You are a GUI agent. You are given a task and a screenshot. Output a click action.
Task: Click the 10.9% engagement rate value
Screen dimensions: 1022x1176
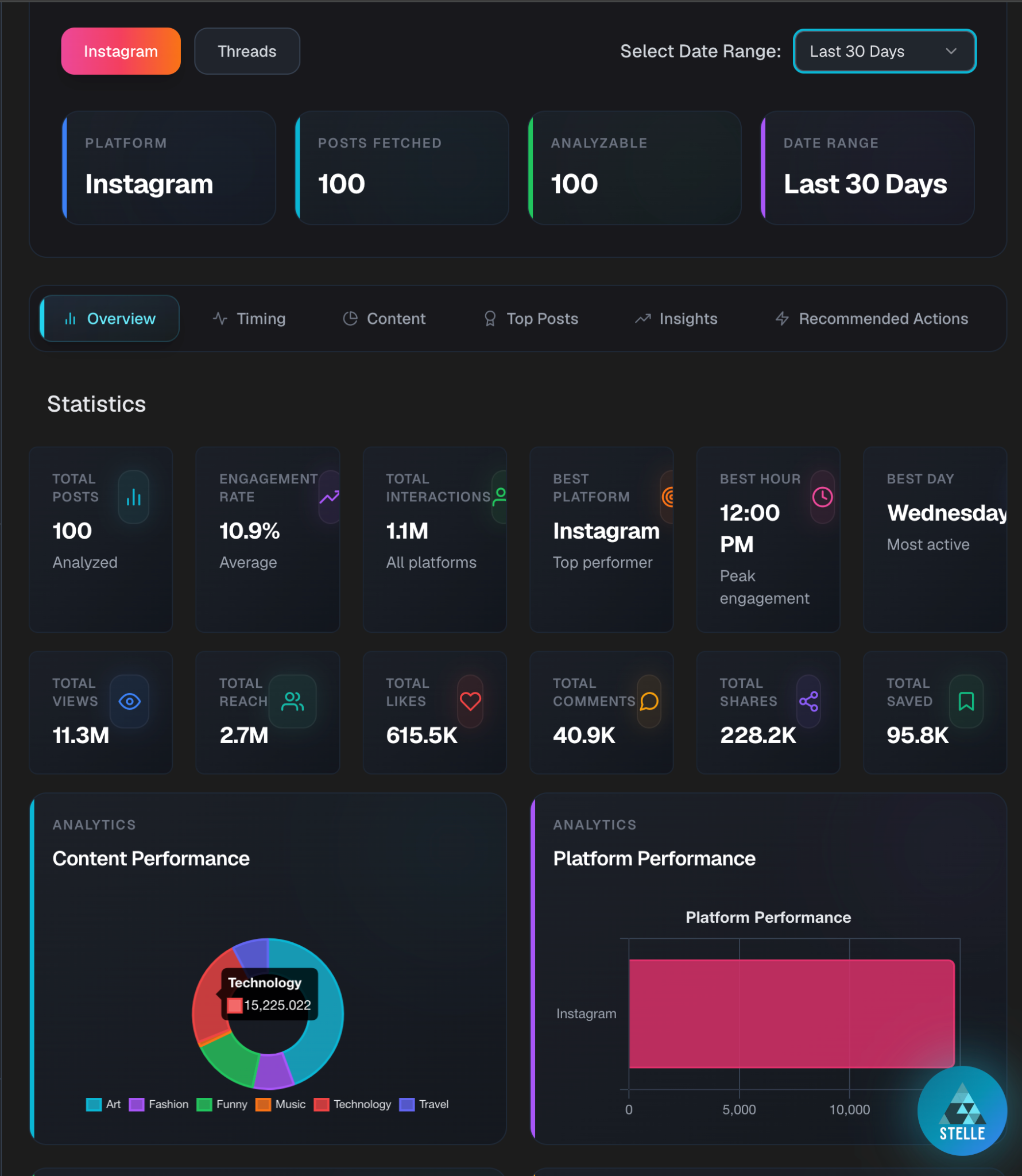tap(250, 531)
